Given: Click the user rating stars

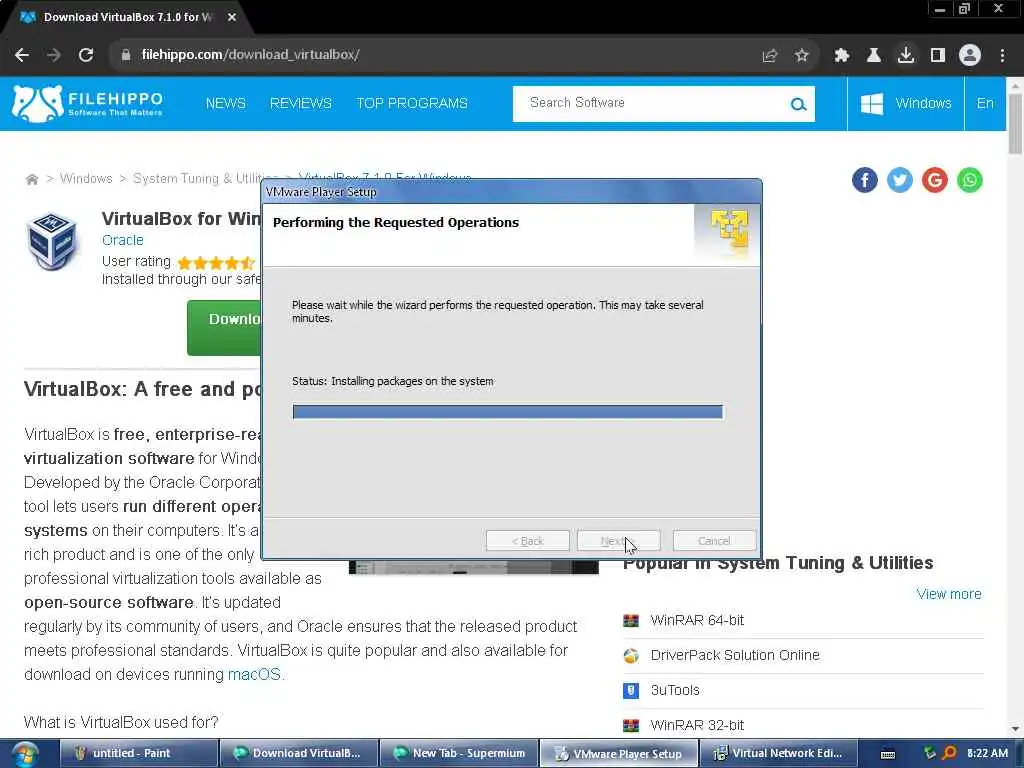Looking at the screenshot, I should click(x=216, y=263).
